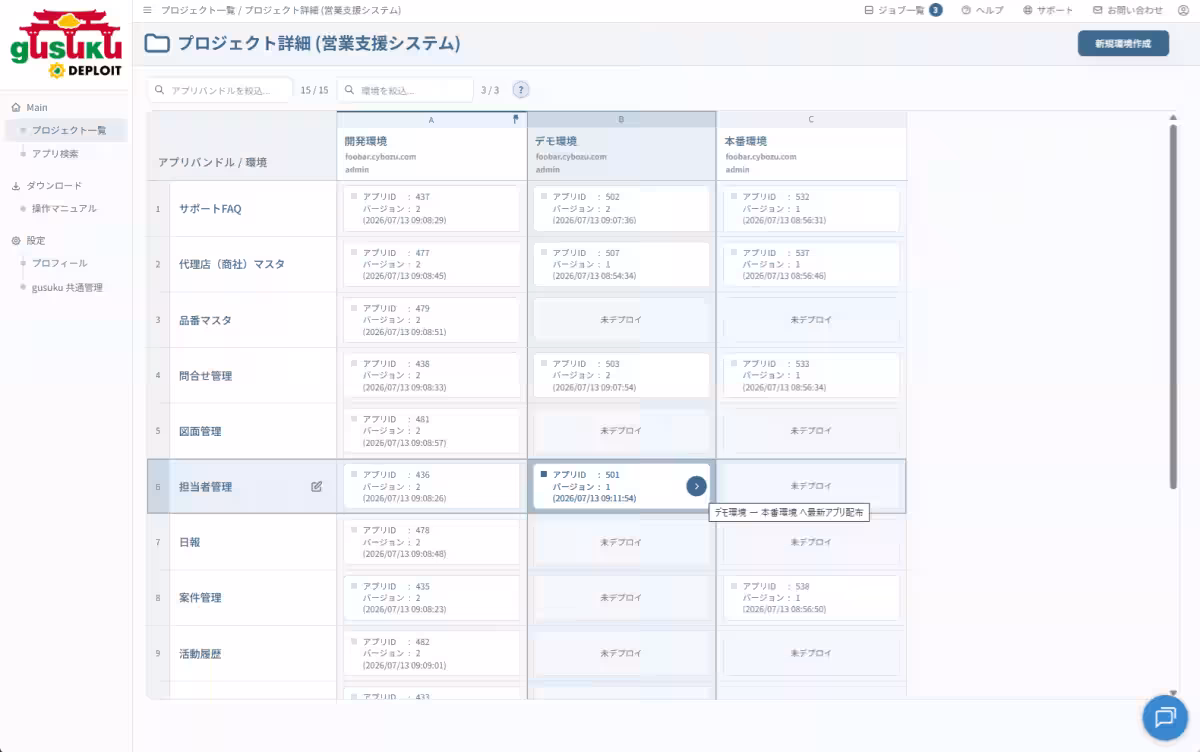Click the プロジェクト一覧 breadcrumb link
The image size is (1200, 752).
pos(198,10)
